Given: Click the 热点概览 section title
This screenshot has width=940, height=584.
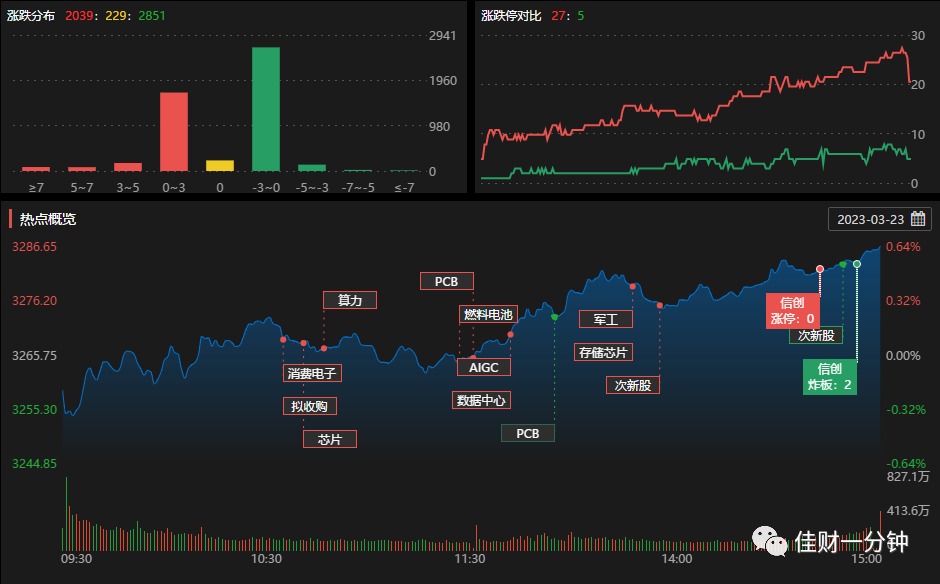Looking at the screenshot, I should pyautogui.click(x=48, y=219).
